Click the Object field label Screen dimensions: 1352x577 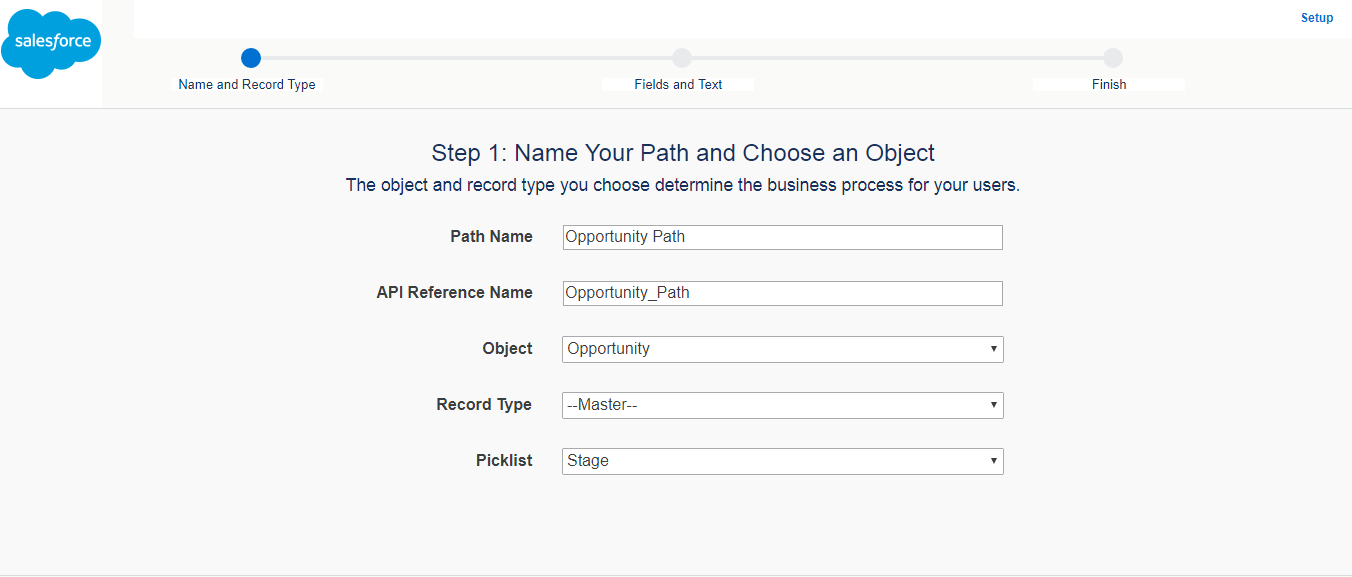coord(507,349)
